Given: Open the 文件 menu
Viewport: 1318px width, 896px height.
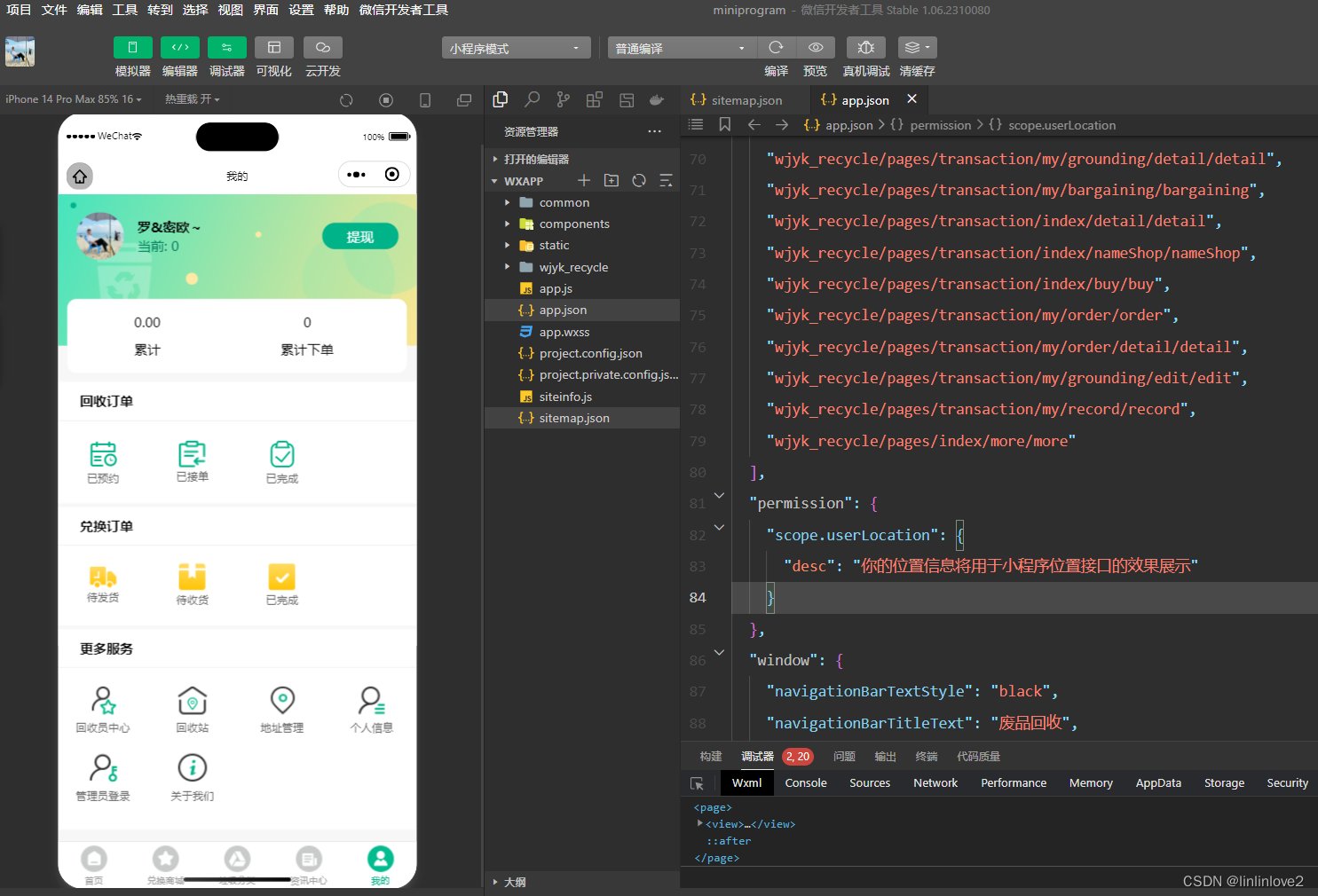Looking at the screenshot, I should (54, 10).
